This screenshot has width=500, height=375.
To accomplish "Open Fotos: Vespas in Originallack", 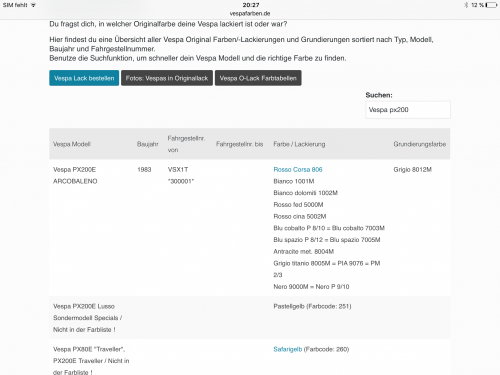I will (167, 78).
